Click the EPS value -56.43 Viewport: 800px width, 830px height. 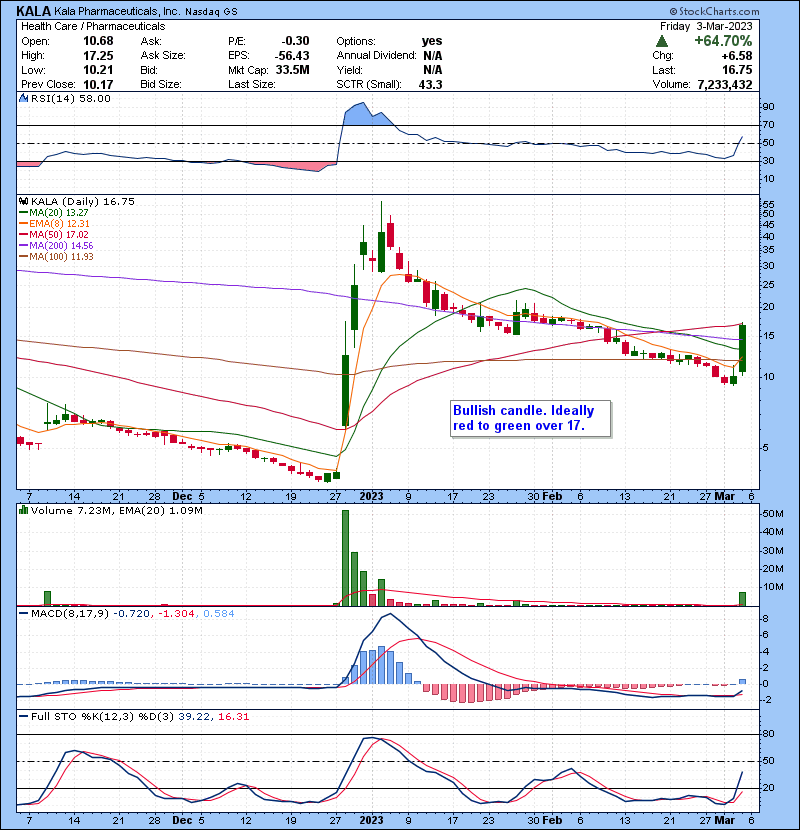pos(292,56)
